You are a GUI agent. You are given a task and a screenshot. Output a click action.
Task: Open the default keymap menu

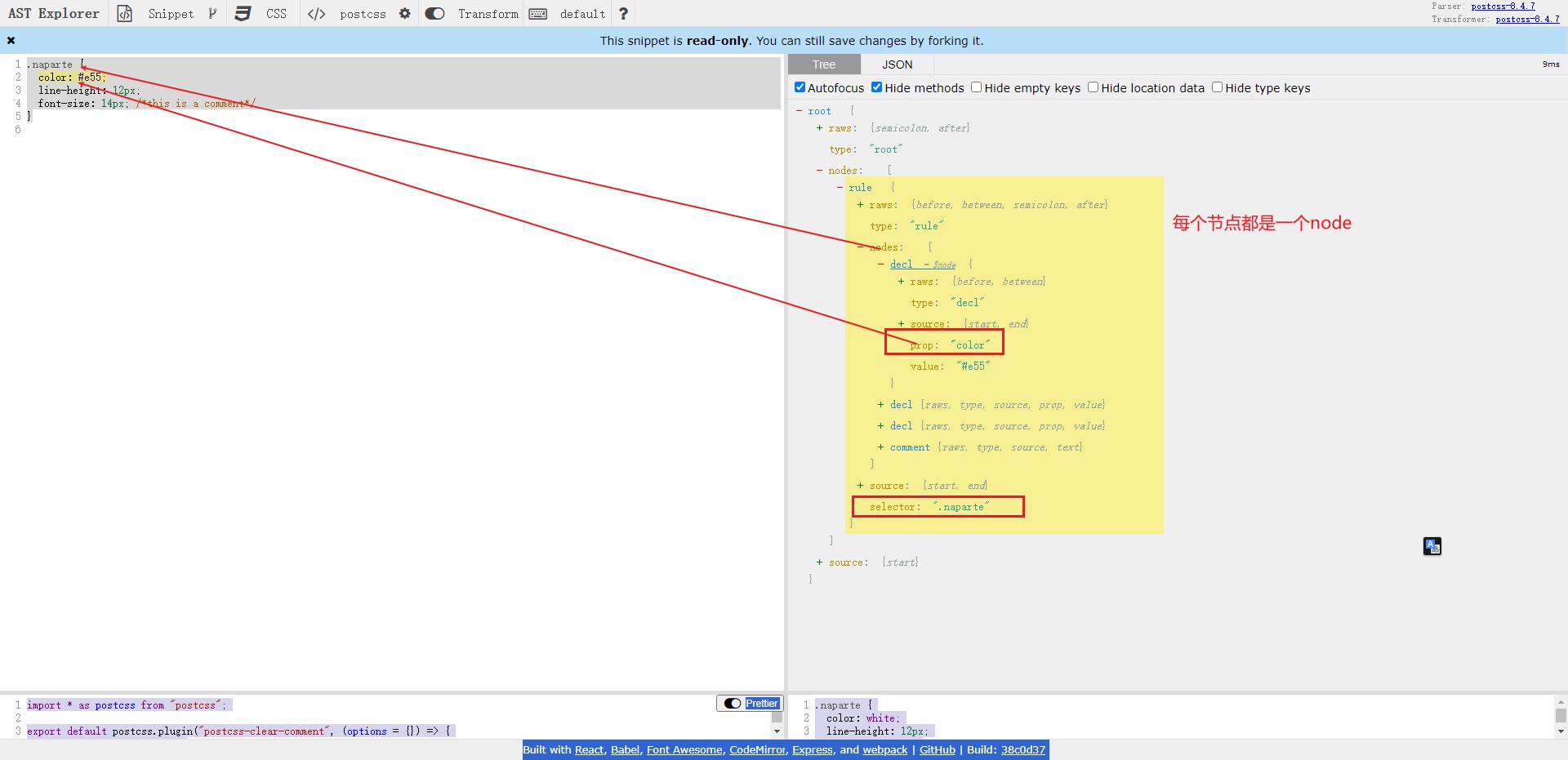[582, 14]
